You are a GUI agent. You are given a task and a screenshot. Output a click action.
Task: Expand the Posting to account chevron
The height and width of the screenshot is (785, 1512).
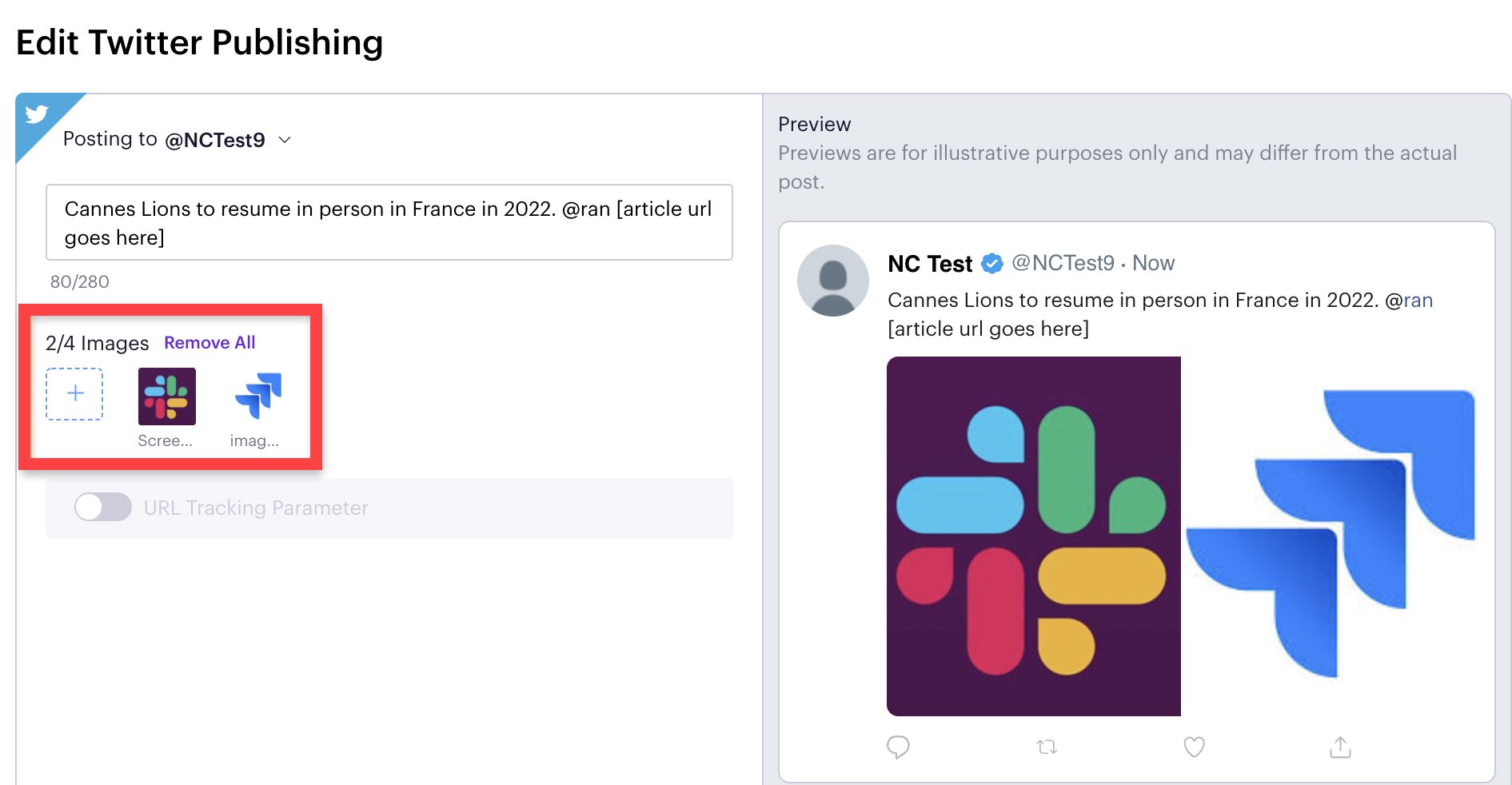(285, 140)
